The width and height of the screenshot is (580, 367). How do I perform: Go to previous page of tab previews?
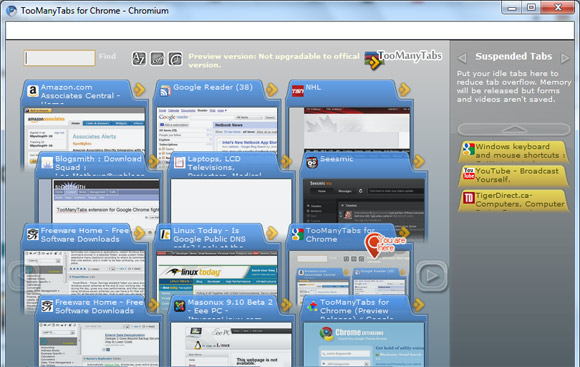click(18, 276)
